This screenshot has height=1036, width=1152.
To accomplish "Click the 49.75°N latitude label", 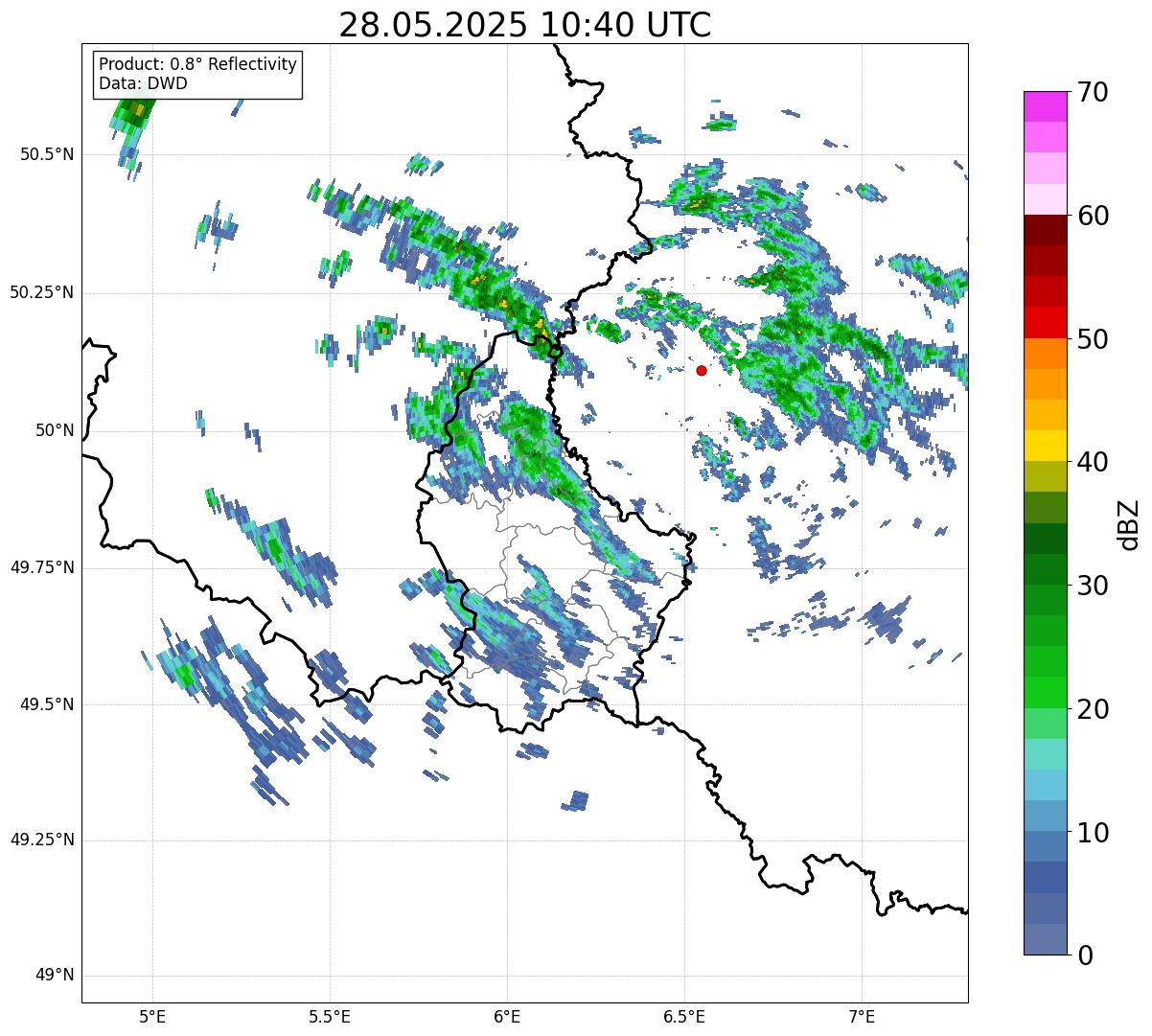I will point(42,567).
